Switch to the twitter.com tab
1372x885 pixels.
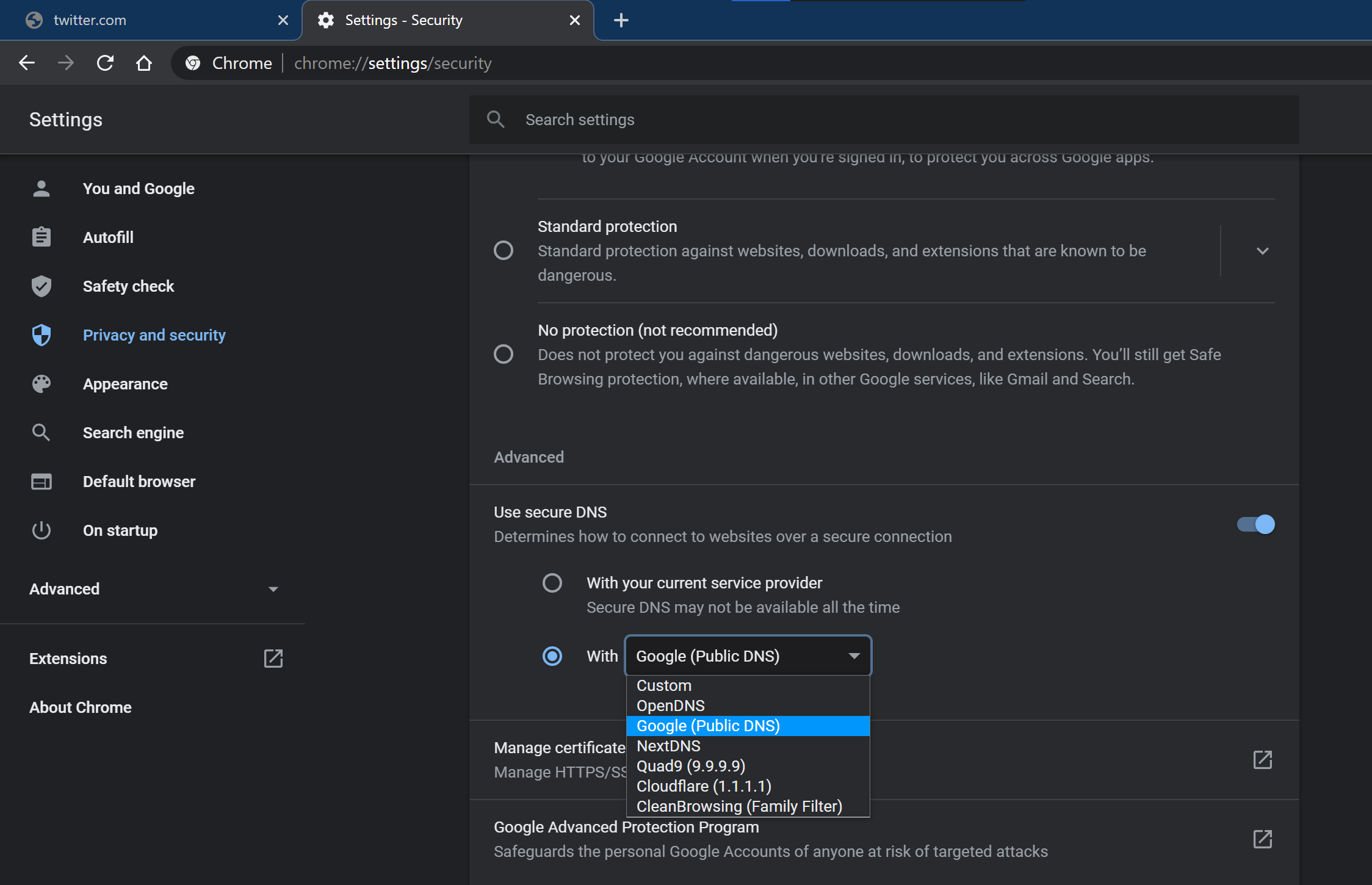151,20
